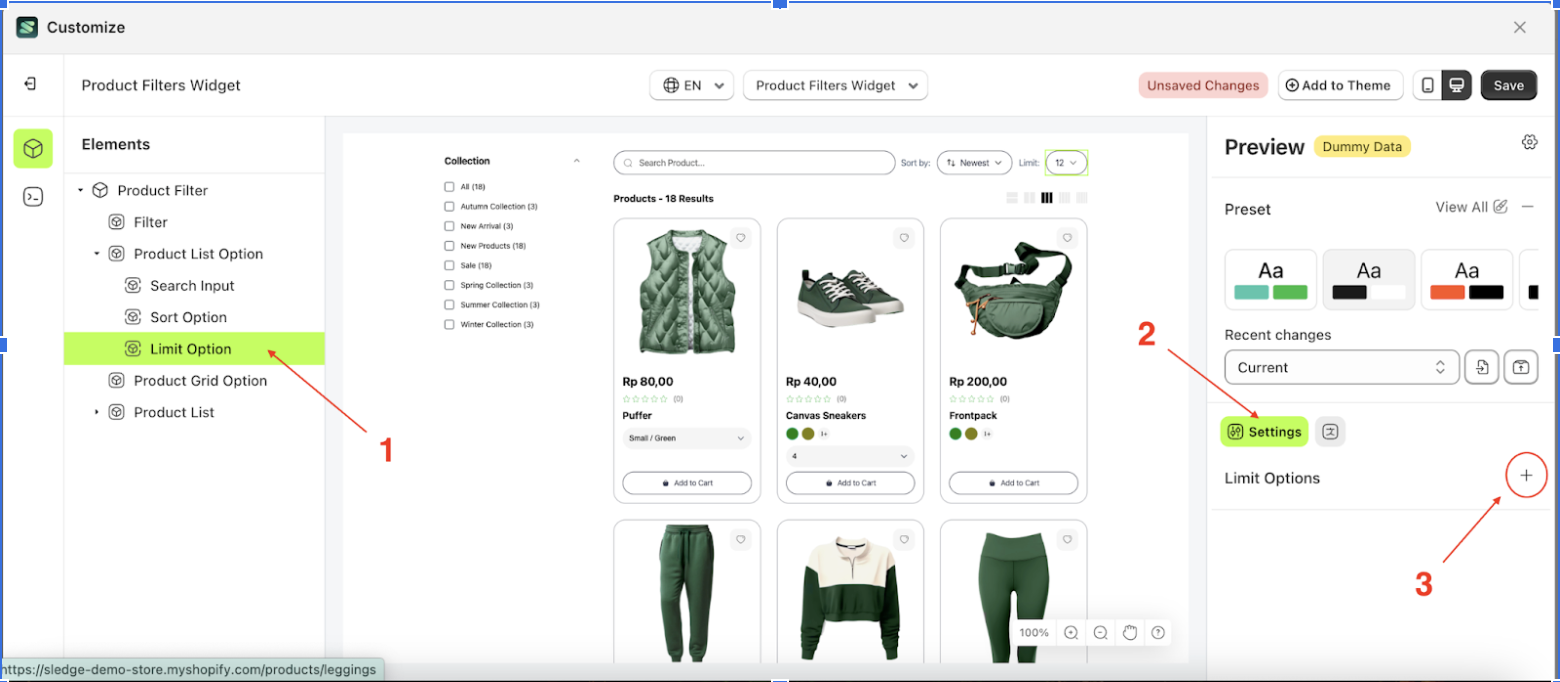Click the plus icon beside Limit Options
Viewport: 1560px width, 682px height.
click(1526, 477)
